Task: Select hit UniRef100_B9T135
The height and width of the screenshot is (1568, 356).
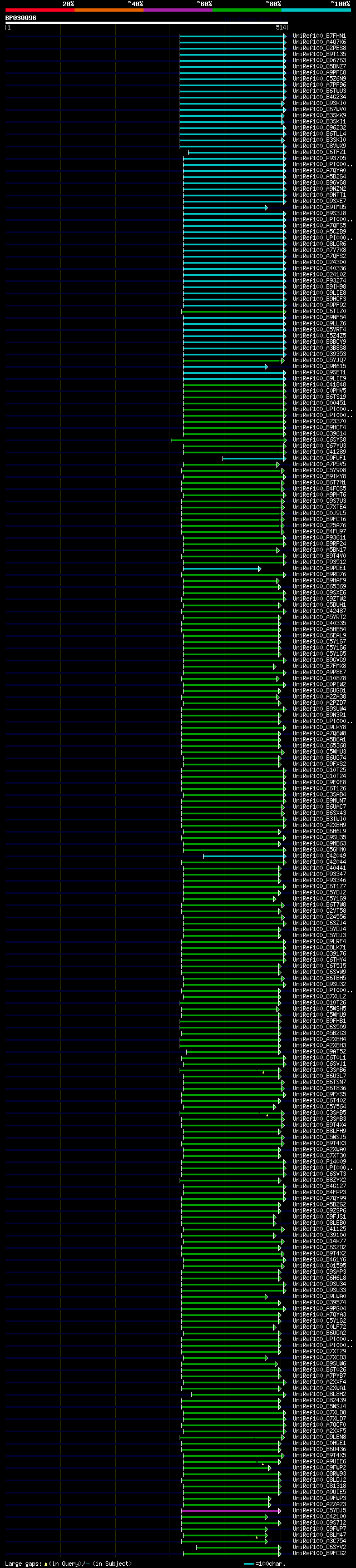Action: tap(319, 54)
